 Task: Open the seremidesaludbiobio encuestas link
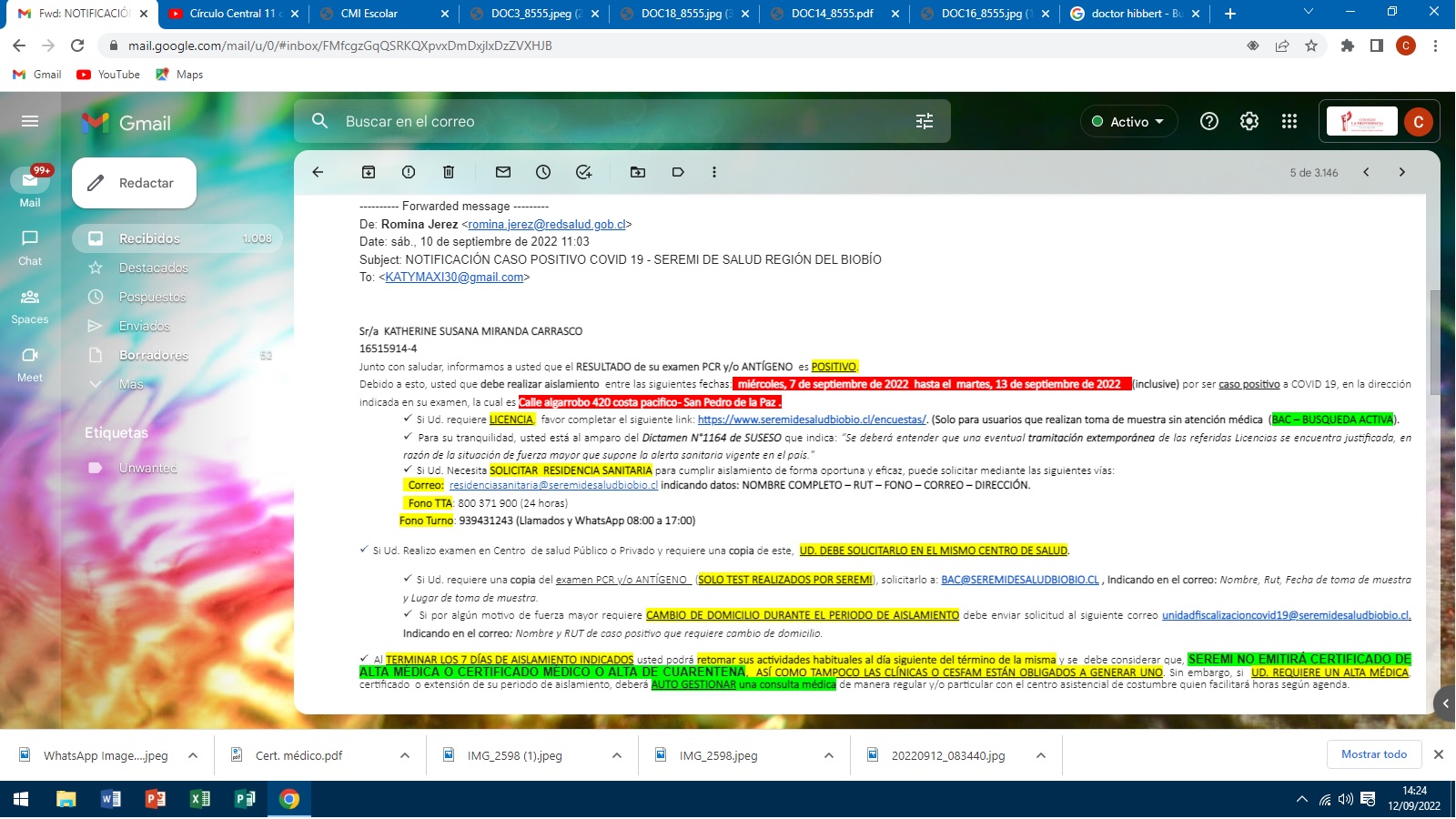point(812,420)
